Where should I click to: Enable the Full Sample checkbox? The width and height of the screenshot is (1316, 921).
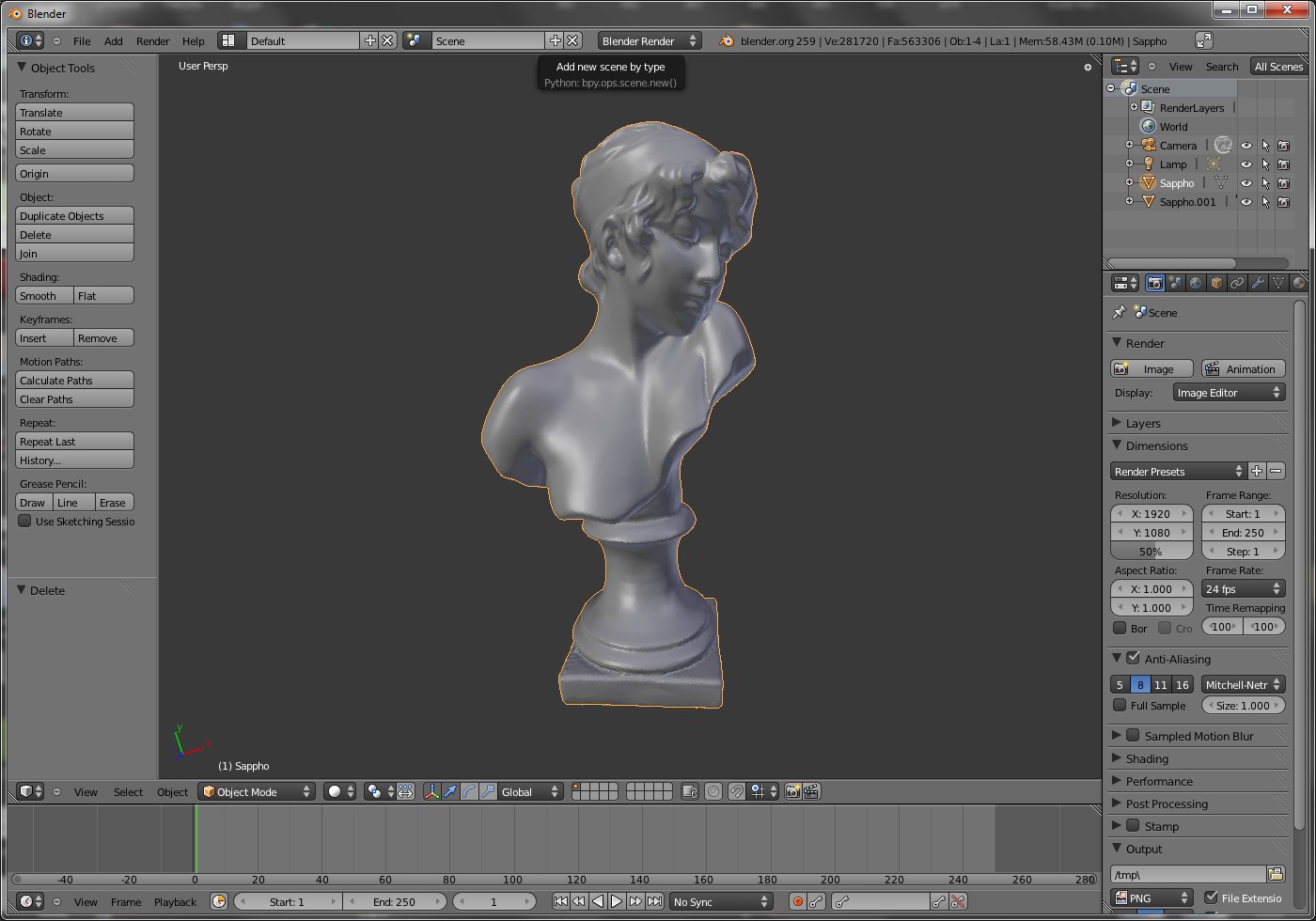click(x=1120, y=705)
